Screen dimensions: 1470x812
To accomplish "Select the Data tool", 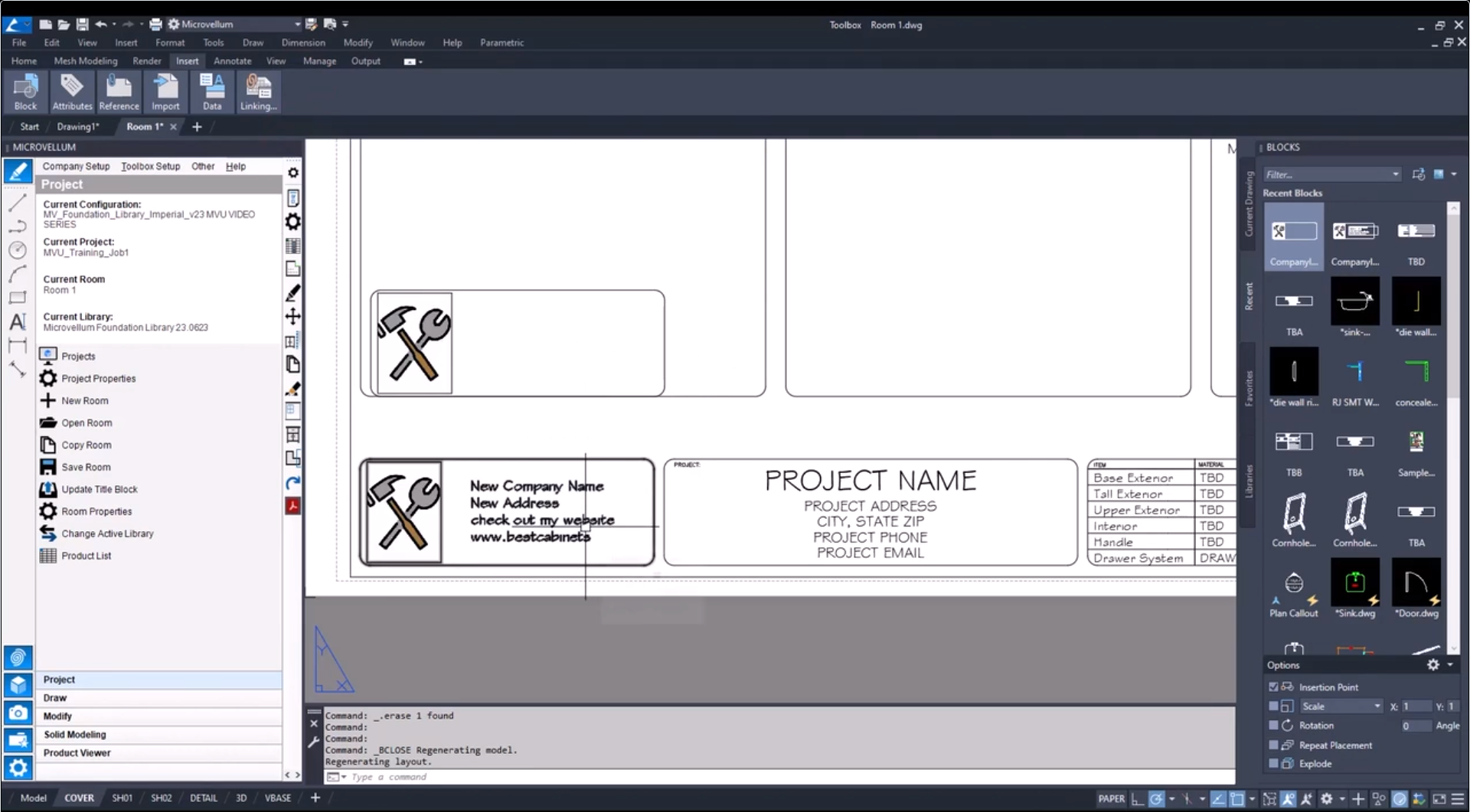I will (x=212, y=91).
